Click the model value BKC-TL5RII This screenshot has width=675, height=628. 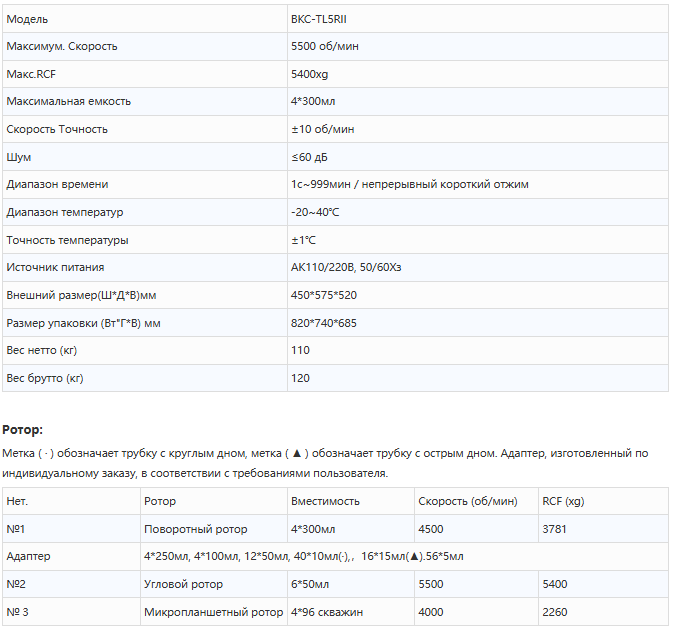pos(320,19)
